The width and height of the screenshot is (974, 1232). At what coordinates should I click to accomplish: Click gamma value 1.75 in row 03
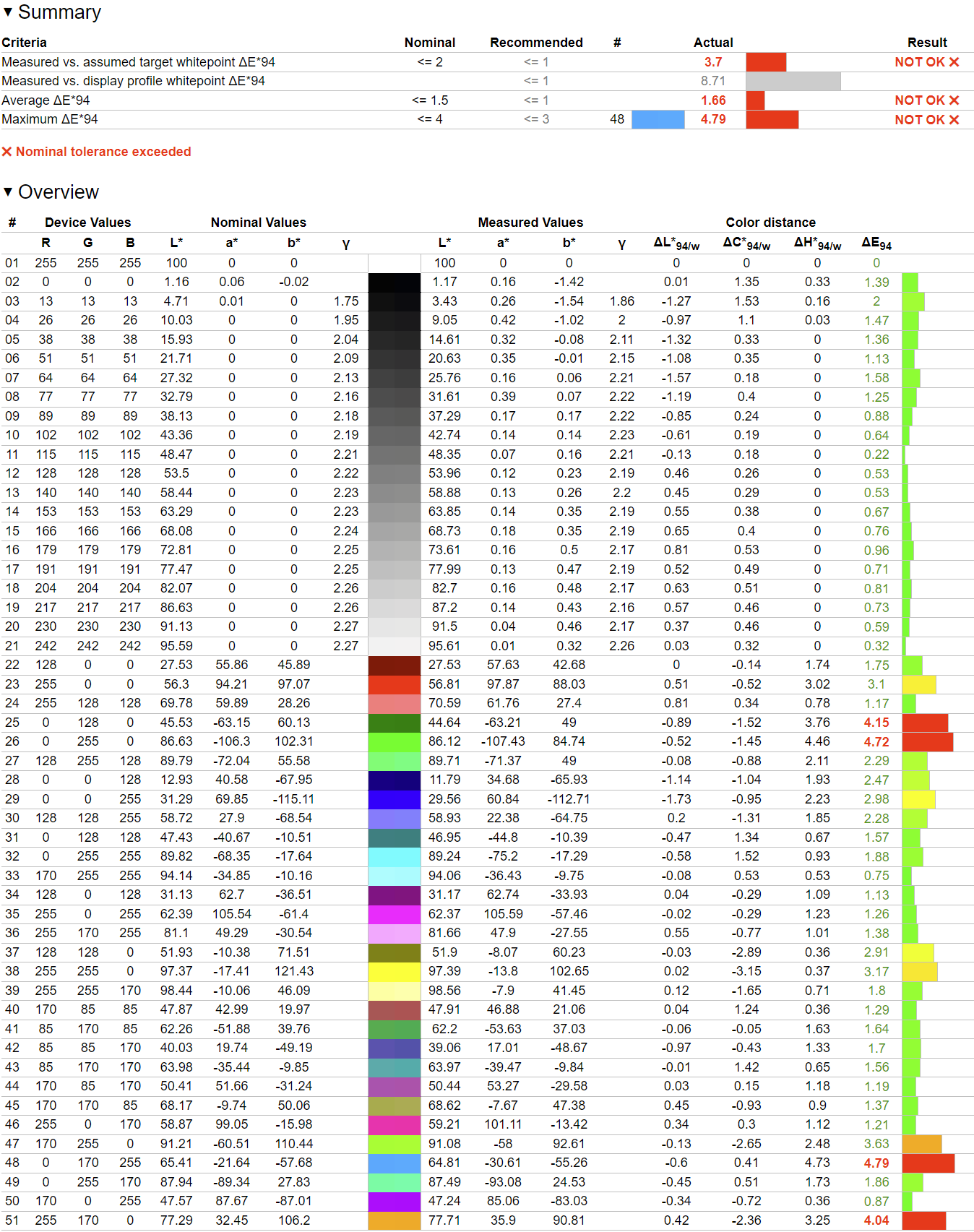(x=346, y=301)
